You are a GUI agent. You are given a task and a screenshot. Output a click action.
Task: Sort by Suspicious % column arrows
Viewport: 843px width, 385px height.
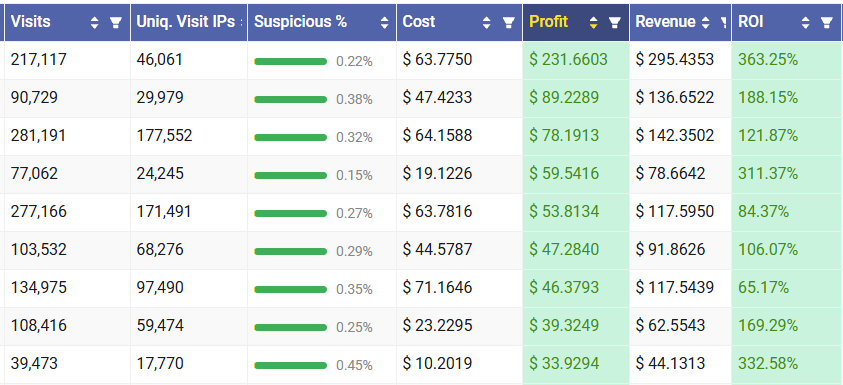point(384,22)
